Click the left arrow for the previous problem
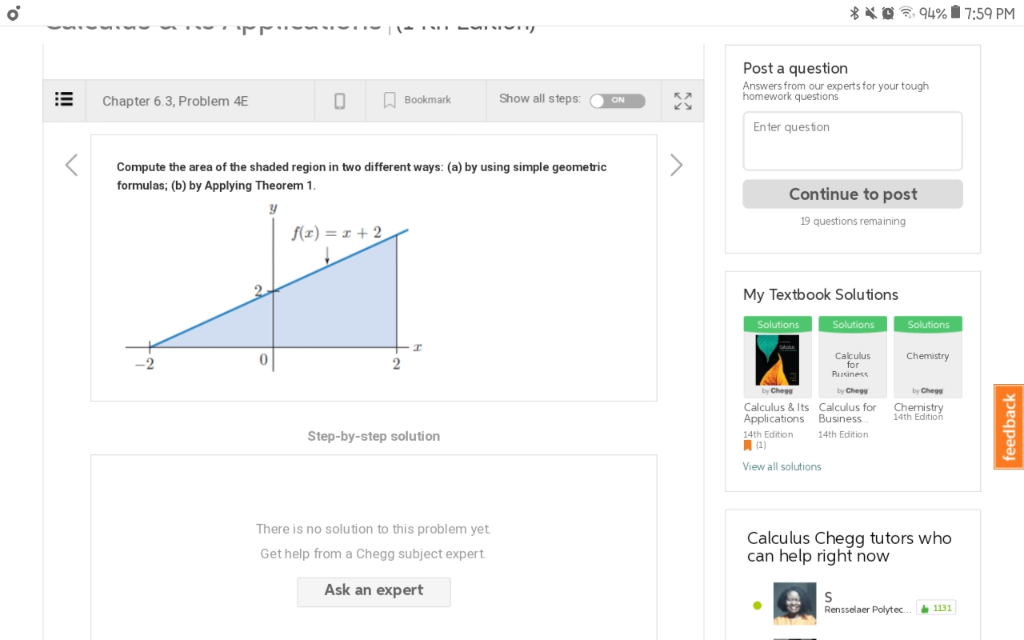The image size is (1024, 640). pos(70,165)
